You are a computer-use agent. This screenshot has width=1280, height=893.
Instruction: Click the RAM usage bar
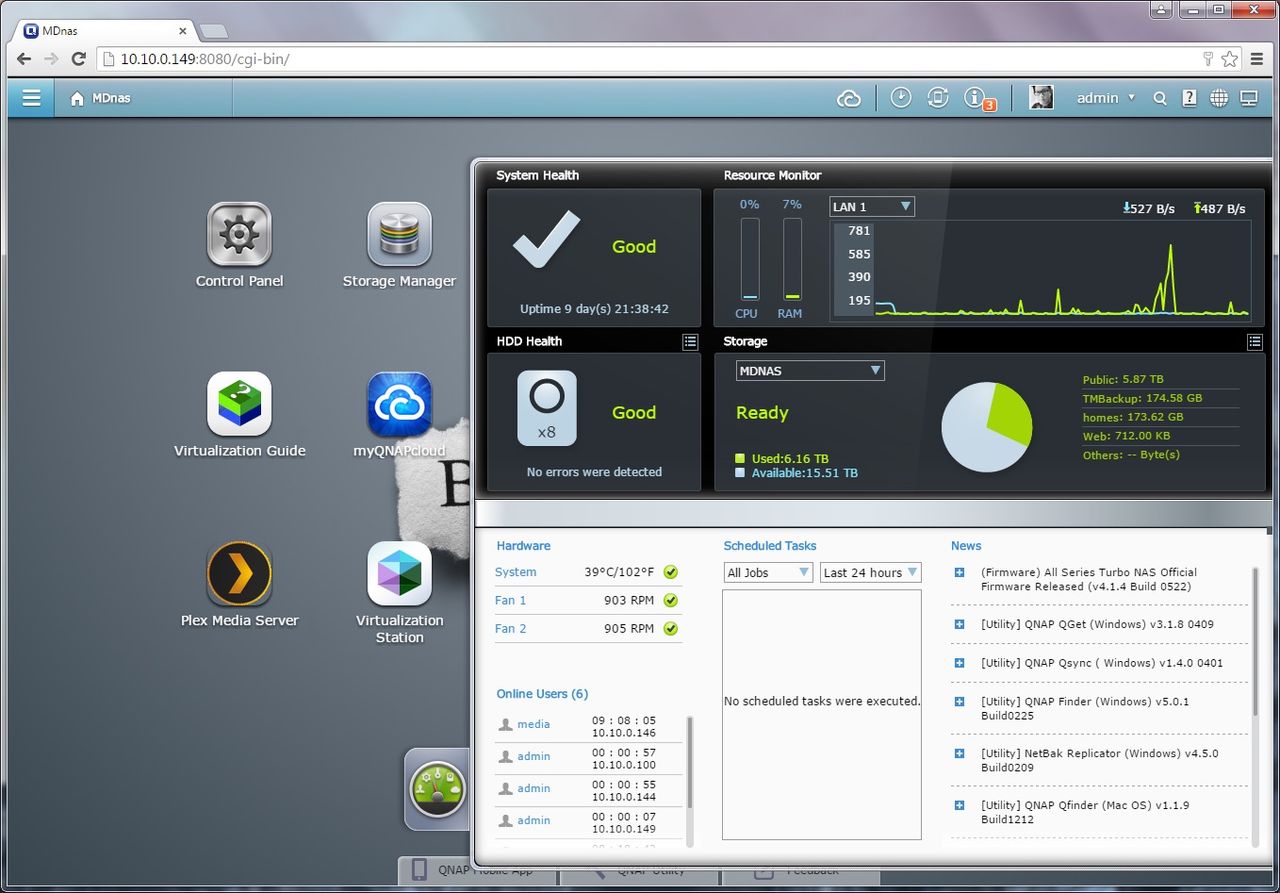(791, 259)
